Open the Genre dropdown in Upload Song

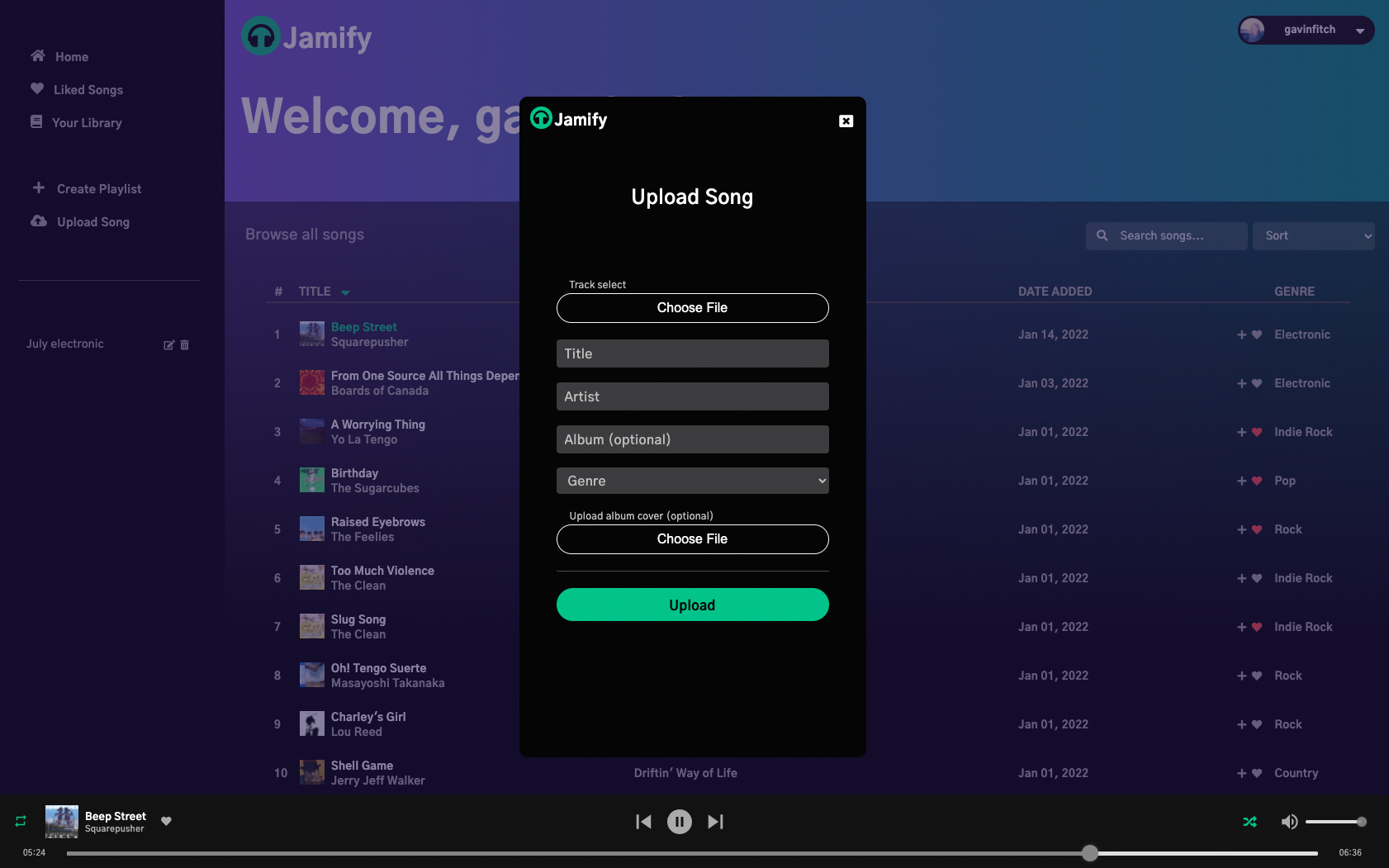(x=692, y=480)
